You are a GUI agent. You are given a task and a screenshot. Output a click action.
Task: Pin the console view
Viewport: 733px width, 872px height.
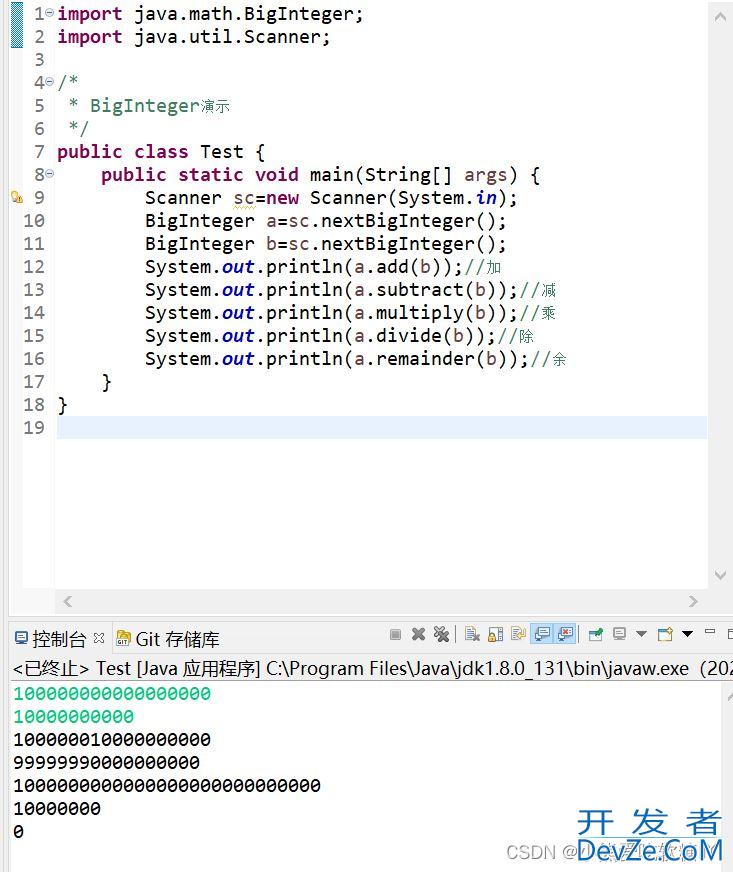click(x=596, y=635)
